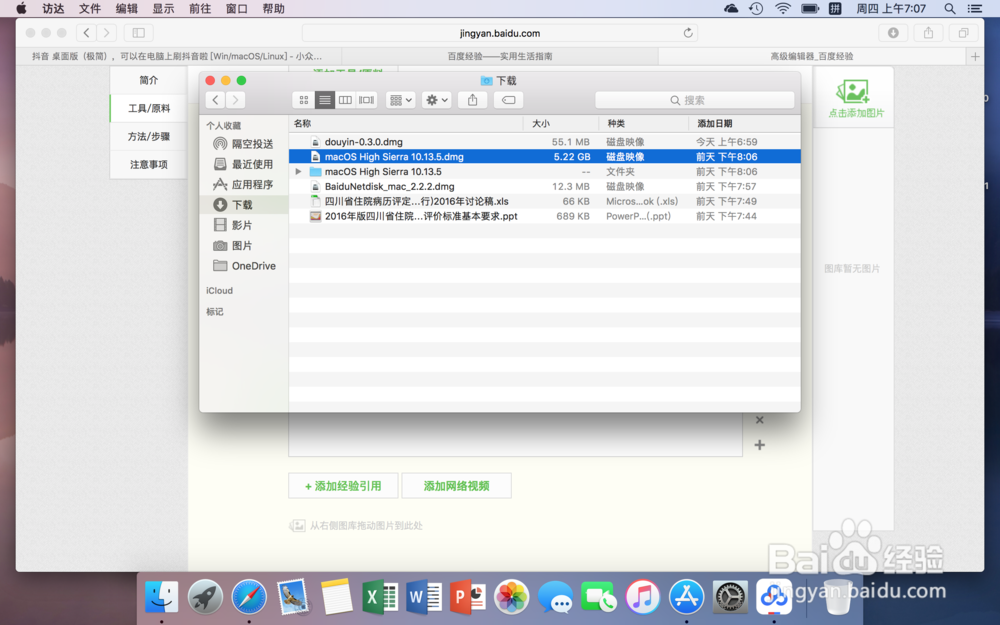
Task: Open the 编辑 menu
Action: click(127, 8)
